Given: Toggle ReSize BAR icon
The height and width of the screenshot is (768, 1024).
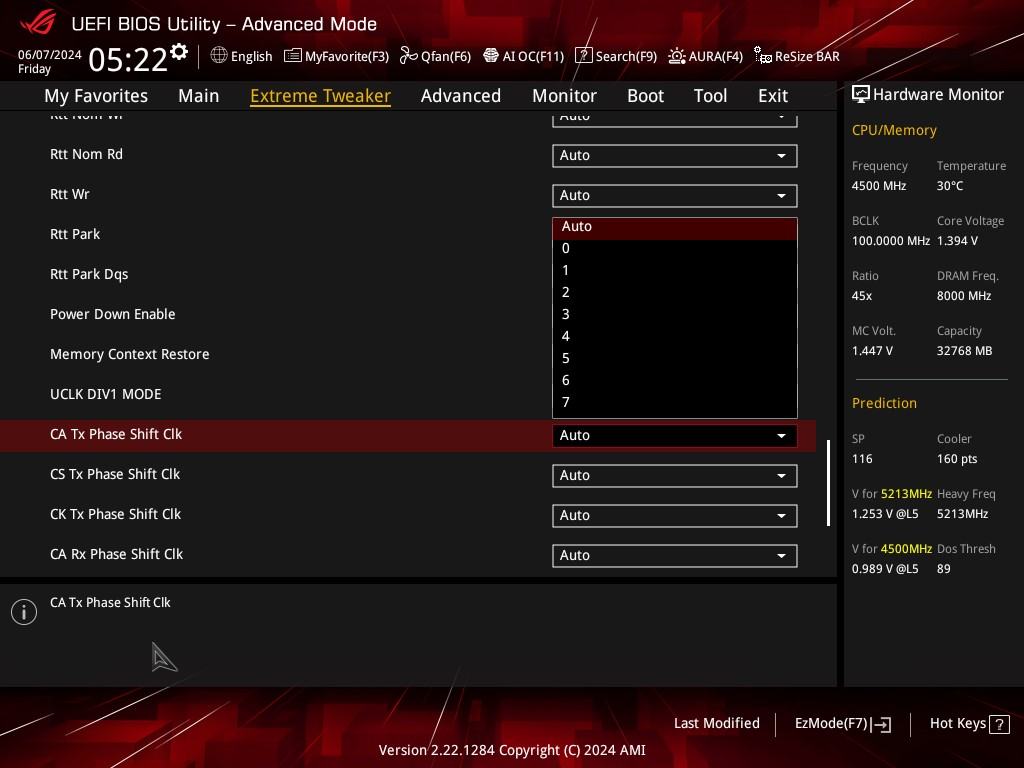Looking at the screenshot, I should tap(762, 56).
